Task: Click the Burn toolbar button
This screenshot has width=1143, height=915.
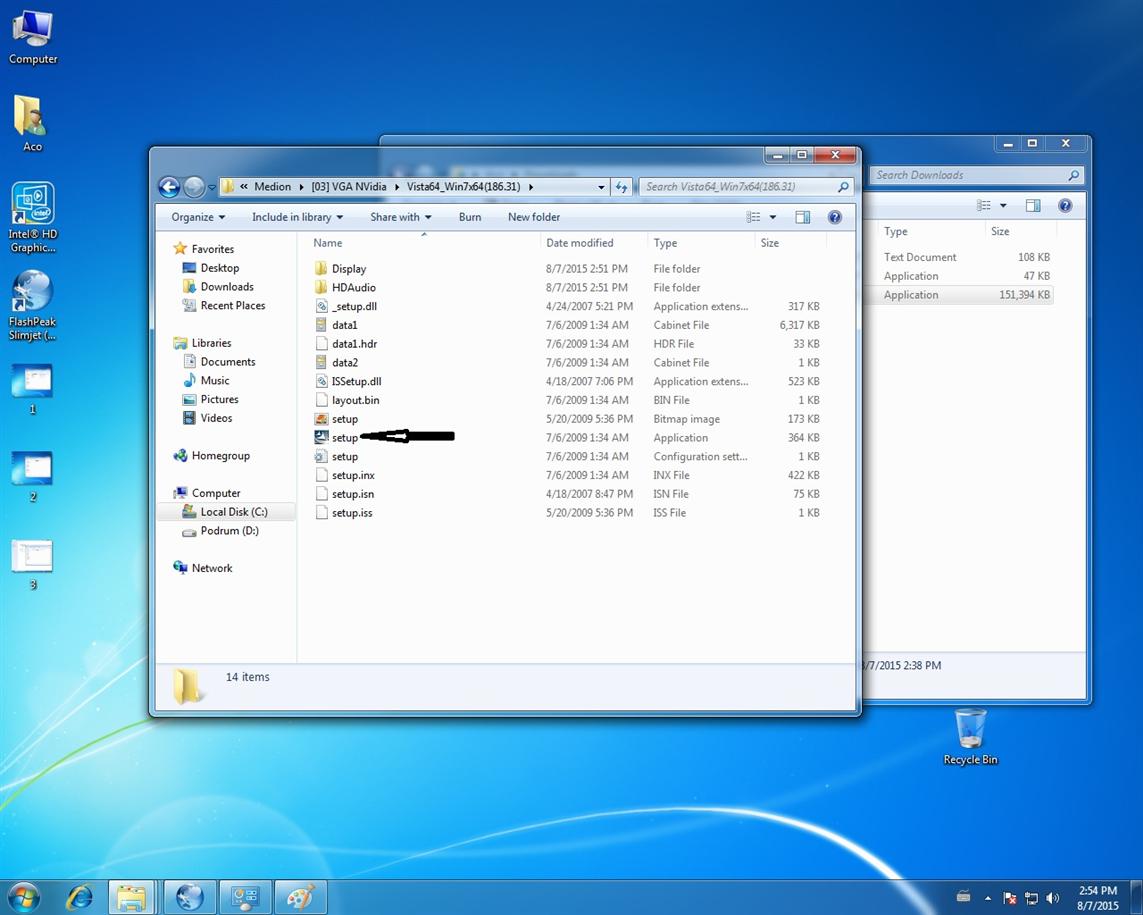Action: click(x=470, y=217)
